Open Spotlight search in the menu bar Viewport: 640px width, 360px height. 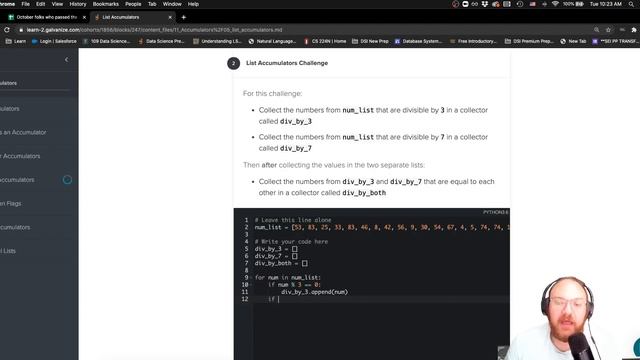point(632,4)
